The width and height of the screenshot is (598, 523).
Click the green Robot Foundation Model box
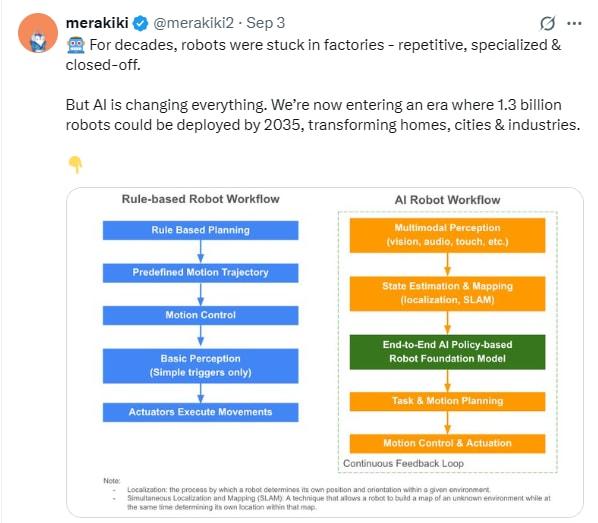click(447, 352)
